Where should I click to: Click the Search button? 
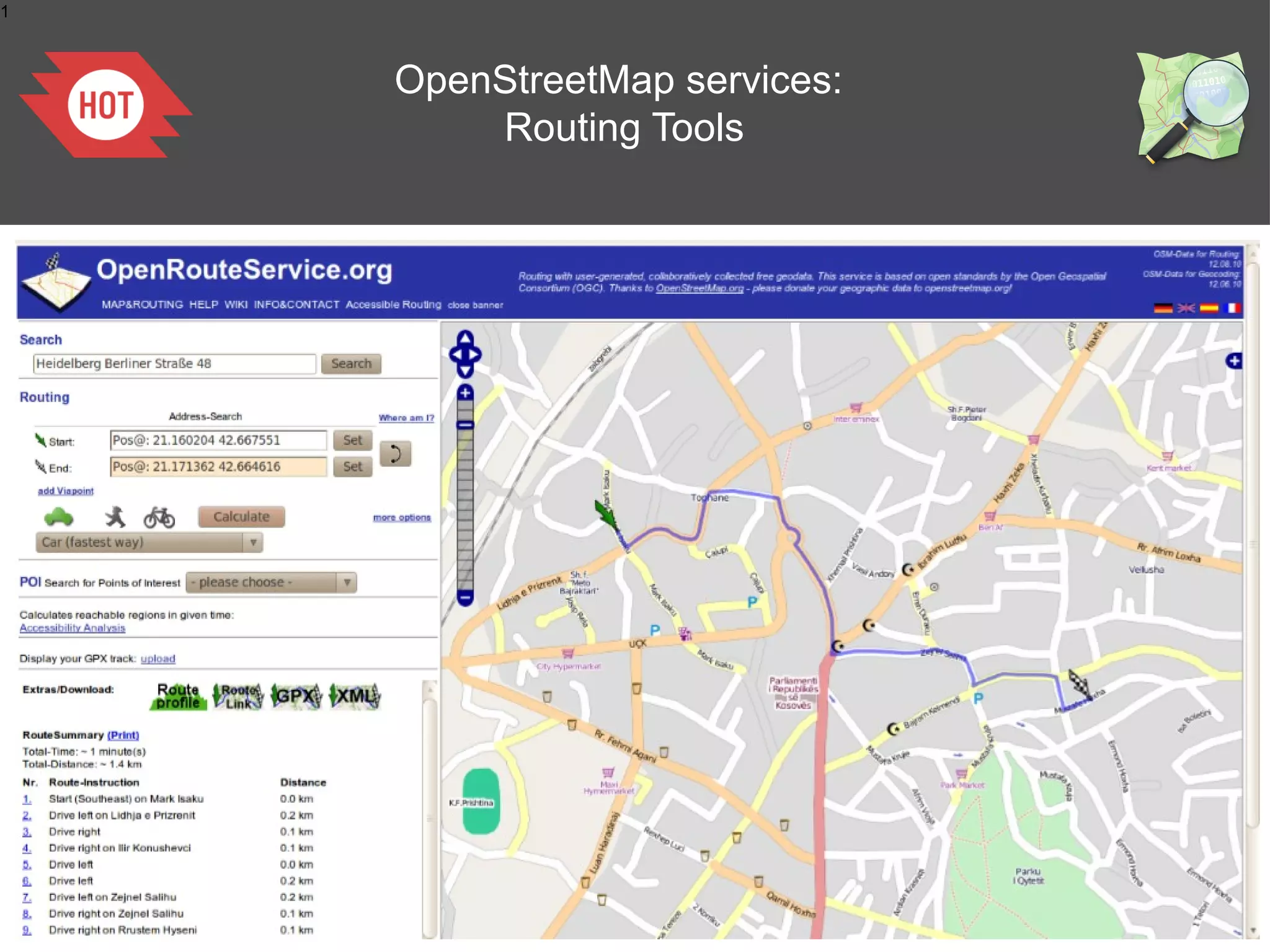(351, 364)
